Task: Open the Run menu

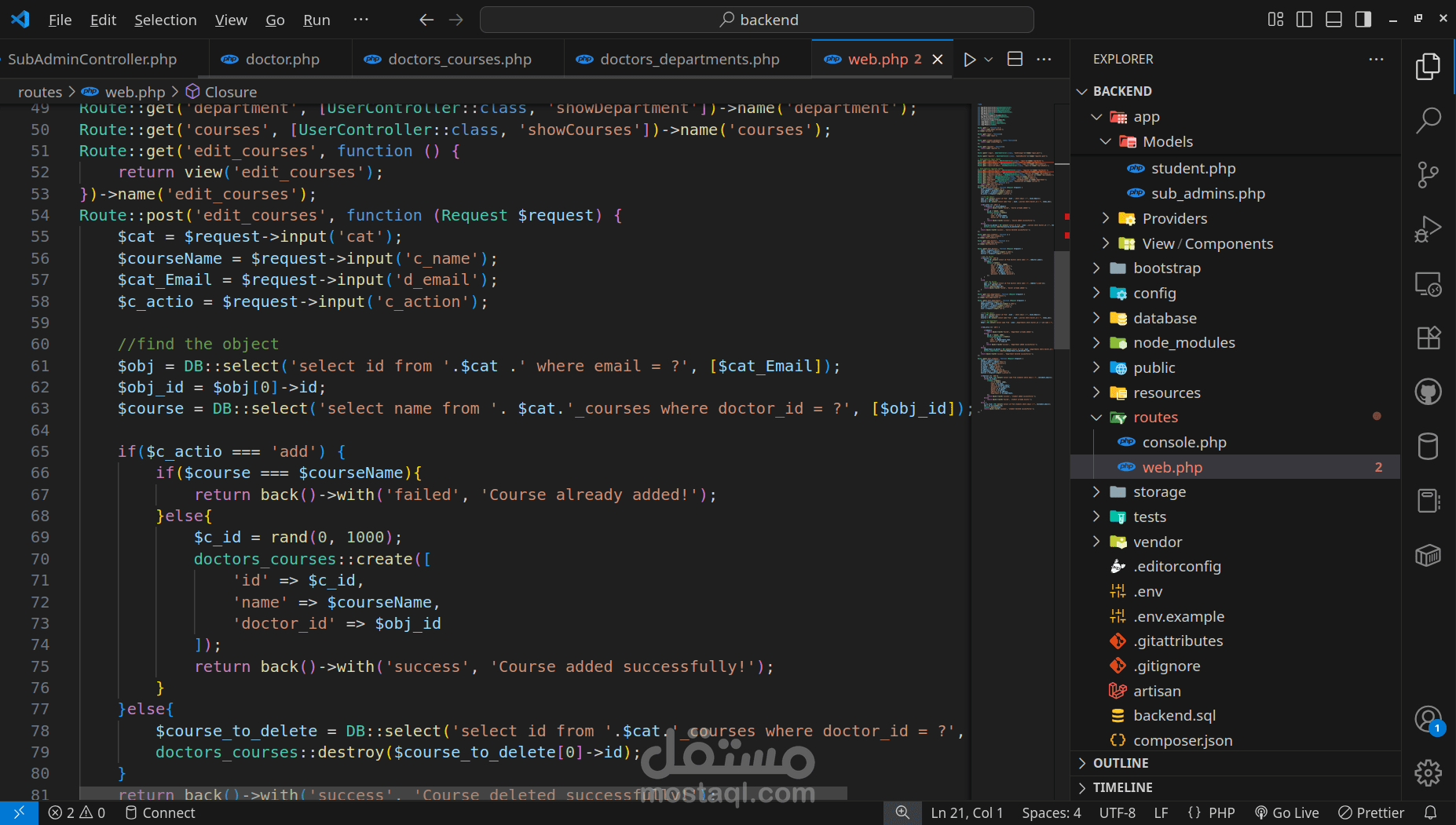Action: click(316, 20)
